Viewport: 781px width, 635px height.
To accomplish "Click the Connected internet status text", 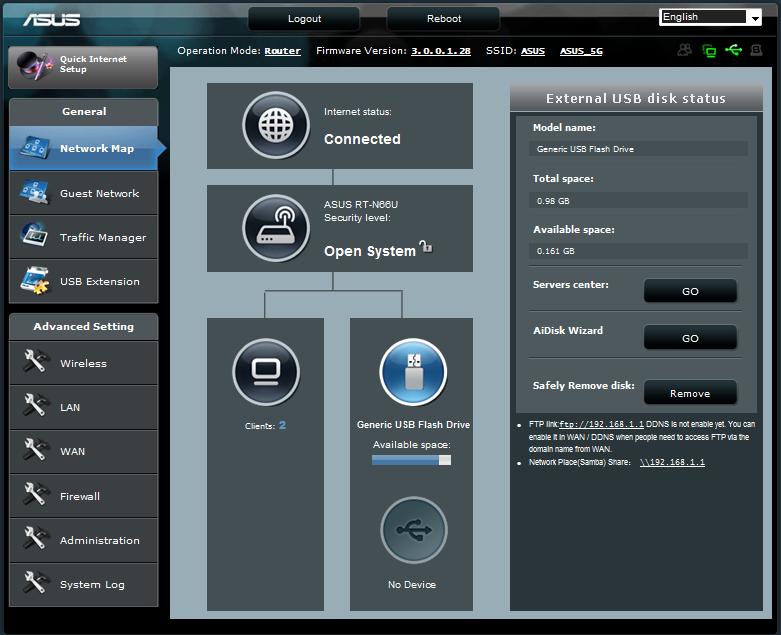I will [x=362, y=139].
